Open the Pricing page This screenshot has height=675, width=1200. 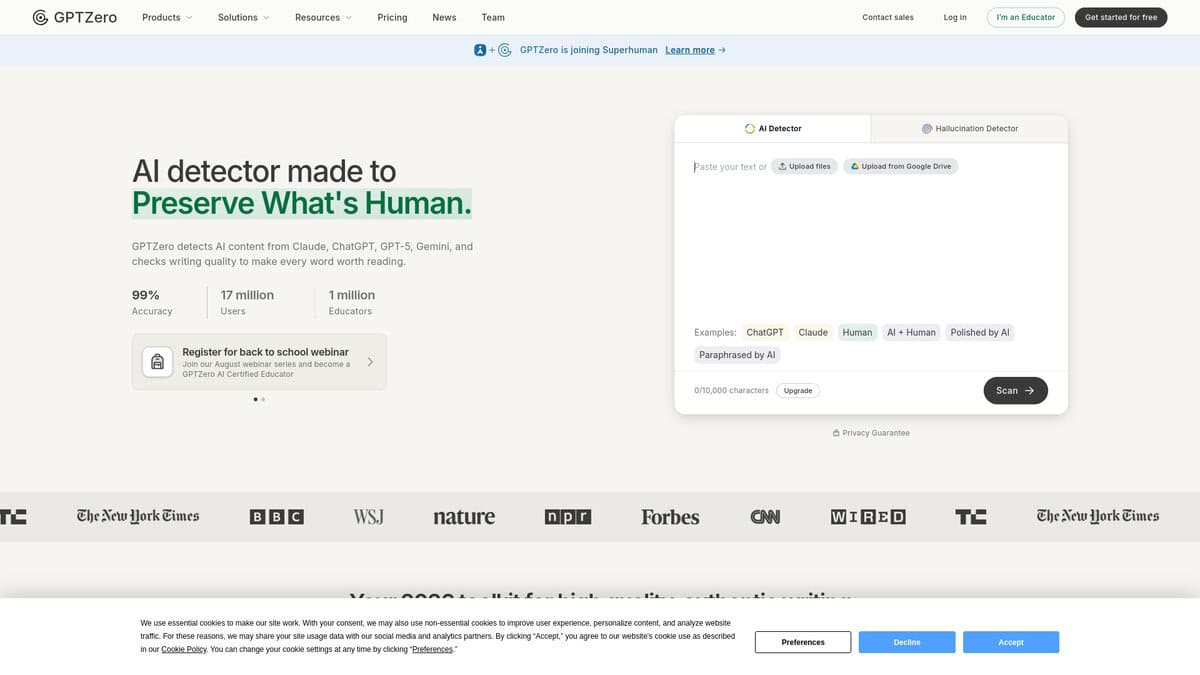pos(392,17)
